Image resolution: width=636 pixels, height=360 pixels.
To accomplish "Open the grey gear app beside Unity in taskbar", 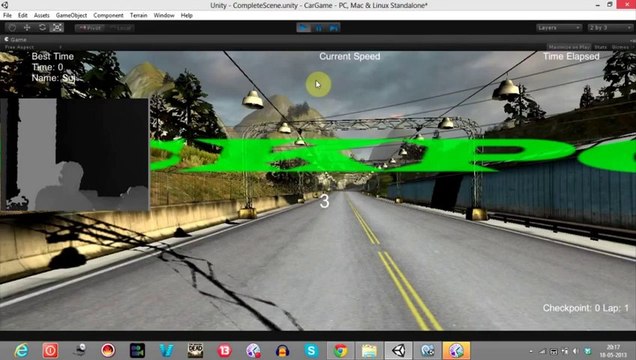I will [x=428, y=350].
